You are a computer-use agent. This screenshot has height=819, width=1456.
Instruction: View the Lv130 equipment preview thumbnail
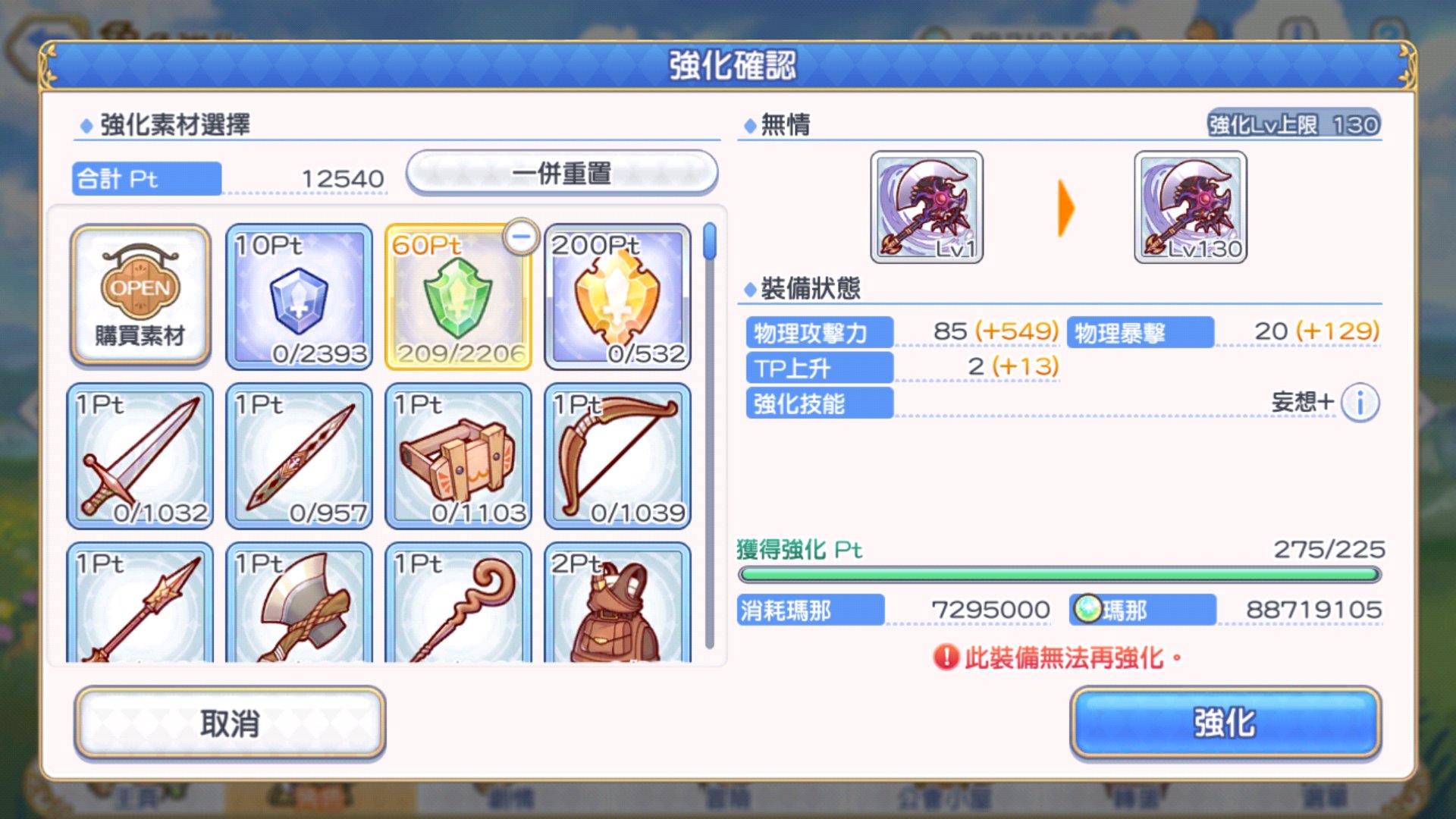pos(1191,207)
